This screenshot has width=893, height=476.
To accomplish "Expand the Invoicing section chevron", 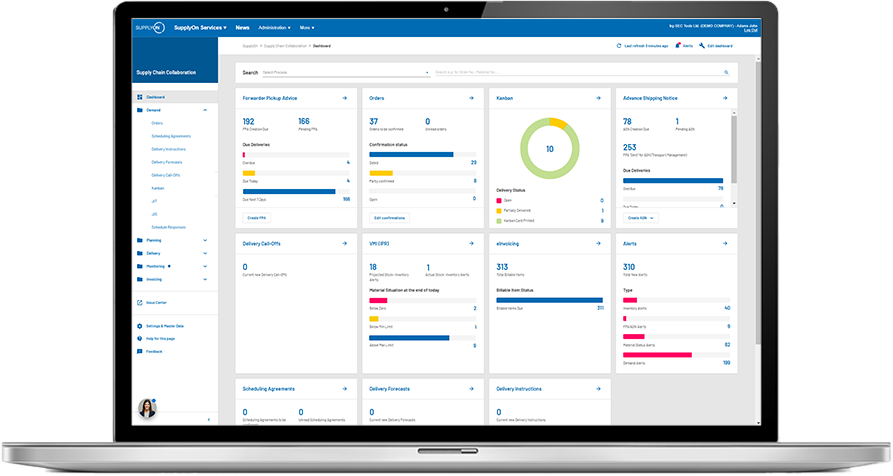I will point(205,280).
